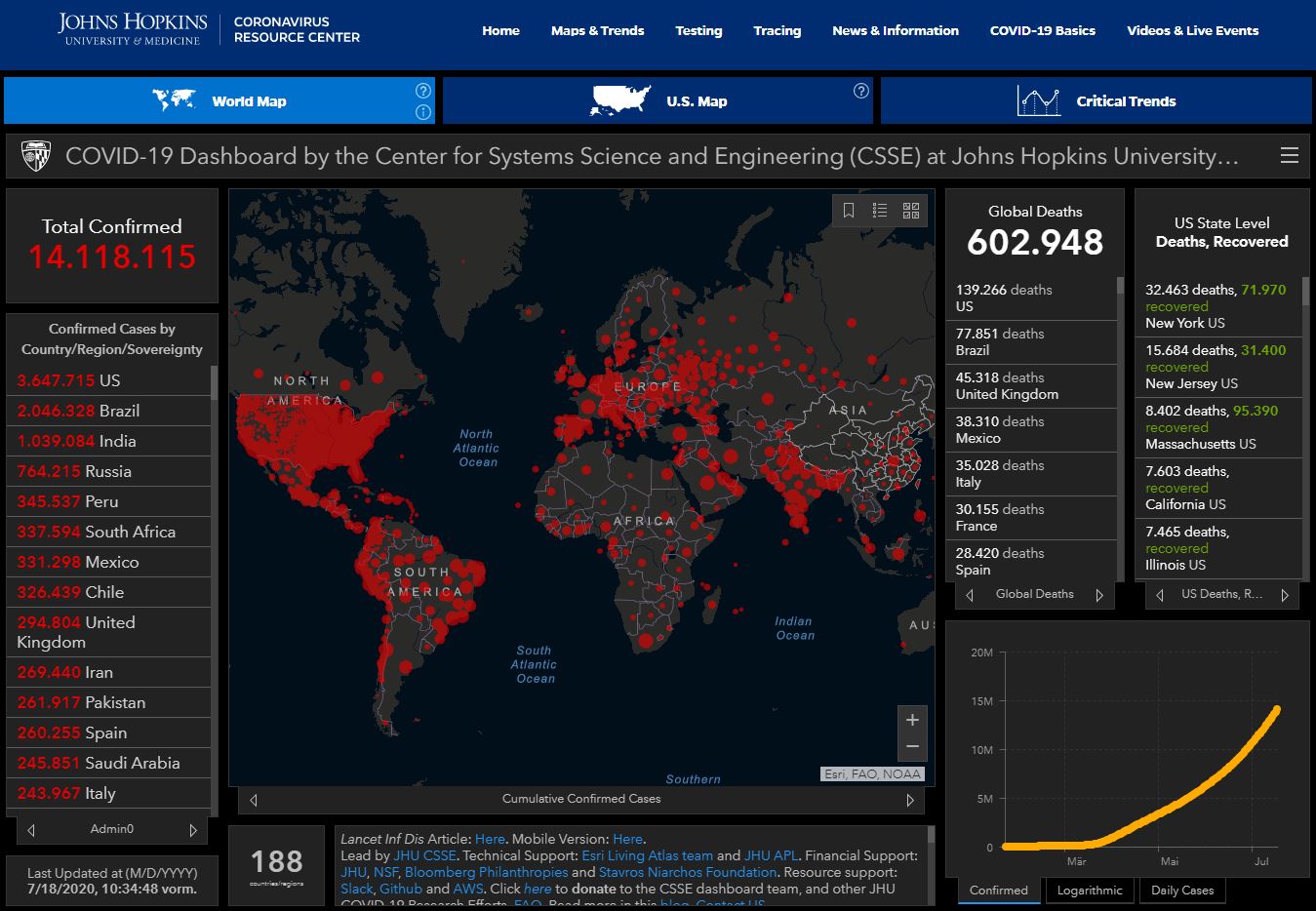Click the right arrow beside US Deaths footer

coord(1285,595)
